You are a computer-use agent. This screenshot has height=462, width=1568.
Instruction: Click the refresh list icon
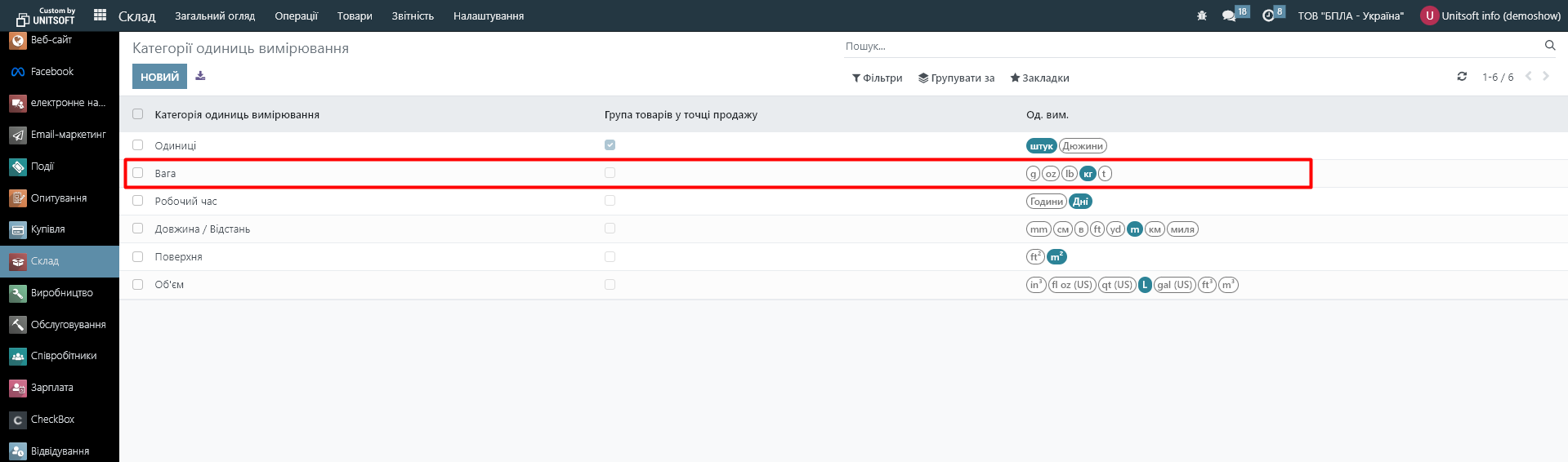pos(1462,77)
